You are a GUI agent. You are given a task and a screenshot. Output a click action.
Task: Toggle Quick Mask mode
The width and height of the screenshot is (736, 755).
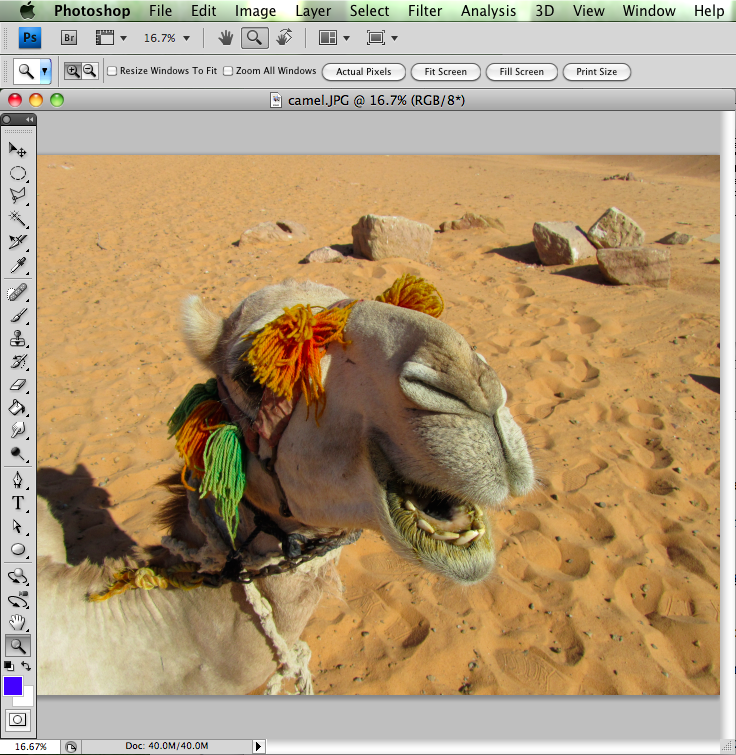(18, 720)
